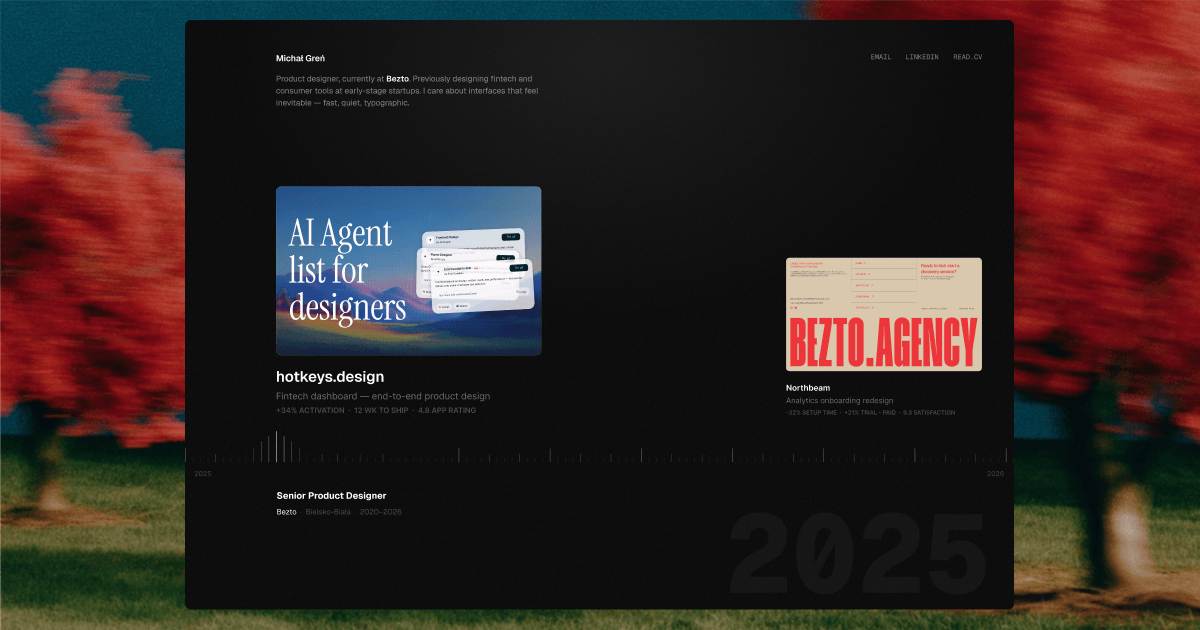
Task: Click the Michał Greń name heading
Action: pyautogui.click(x=300, y=58)
